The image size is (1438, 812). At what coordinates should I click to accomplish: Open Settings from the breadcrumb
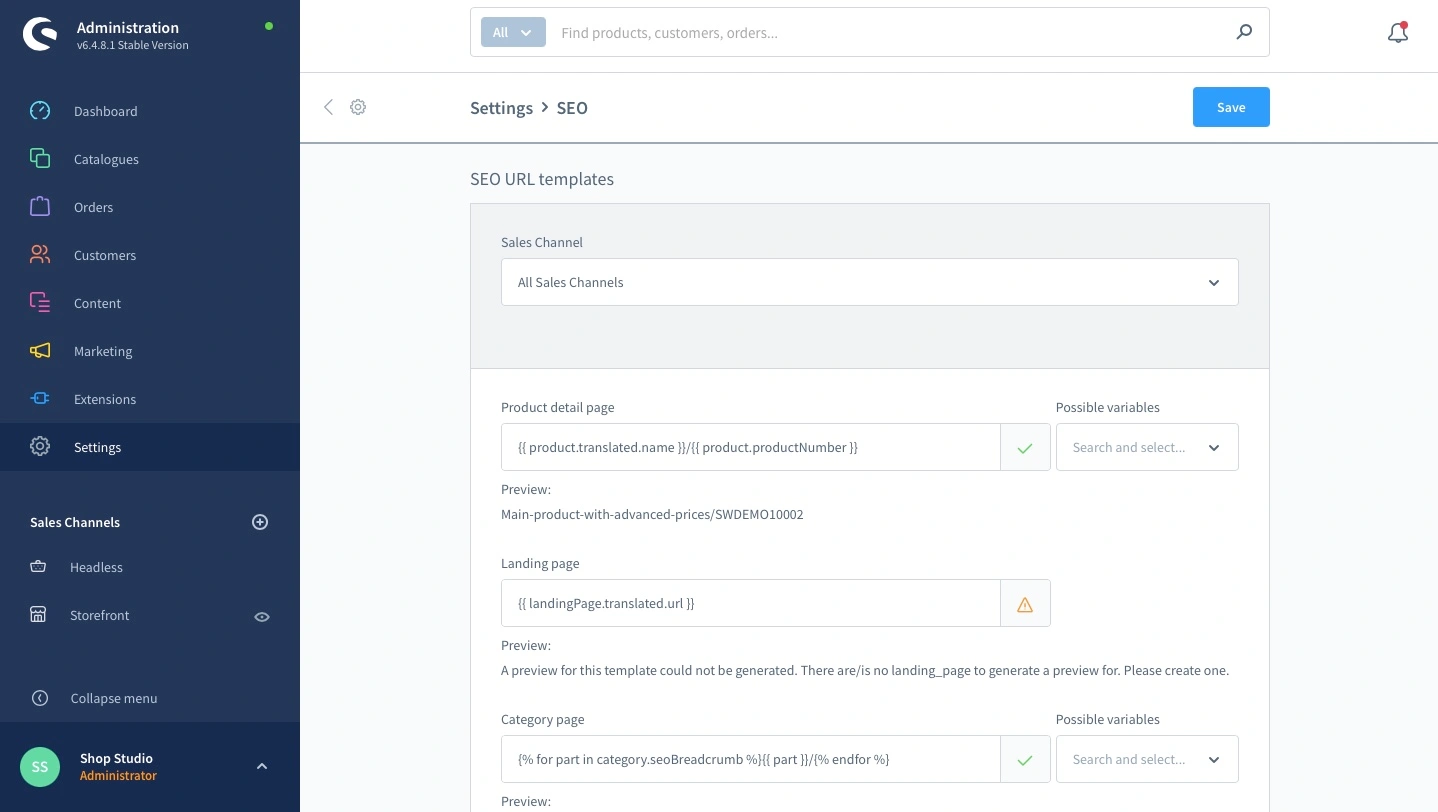[501, 107]
